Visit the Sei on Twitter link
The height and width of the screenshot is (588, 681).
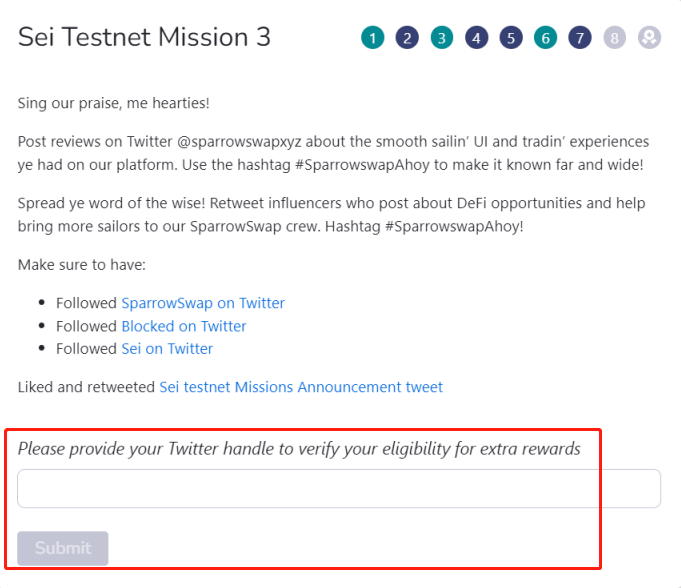pyautogui.click(x=167, y=349)
